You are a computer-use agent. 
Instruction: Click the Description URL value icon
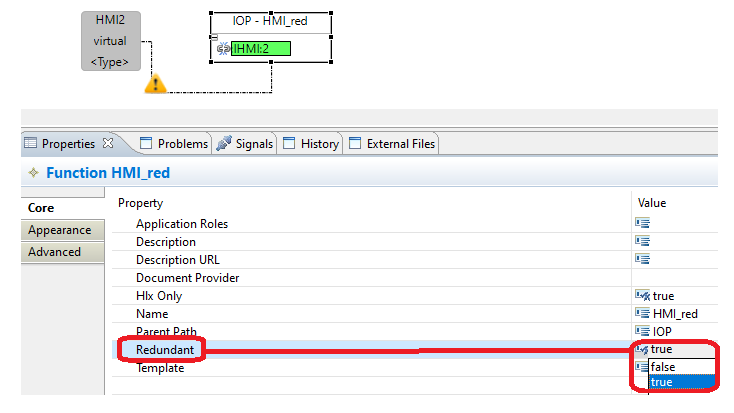(x=643, y=259)
